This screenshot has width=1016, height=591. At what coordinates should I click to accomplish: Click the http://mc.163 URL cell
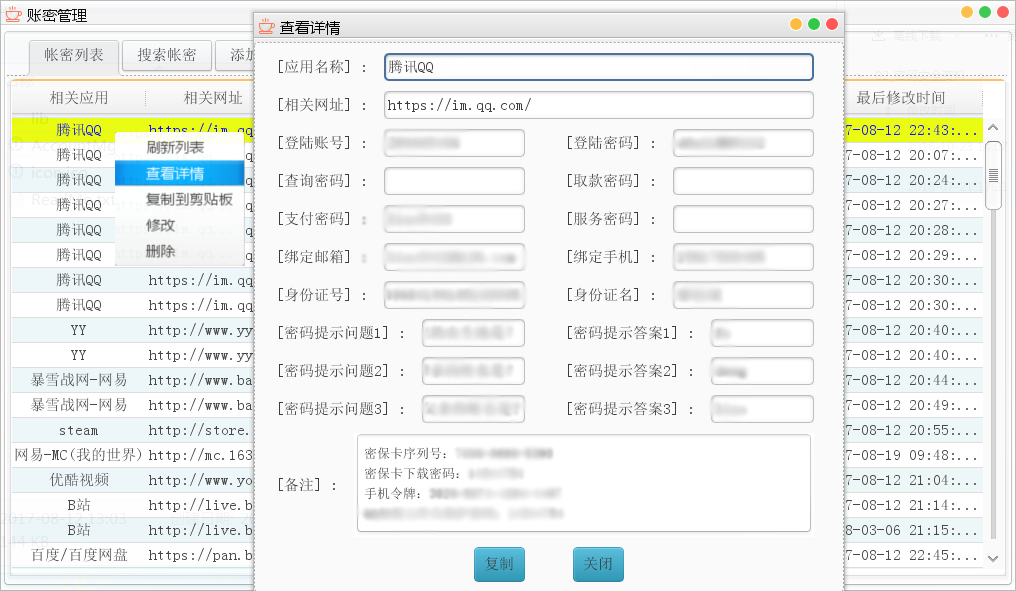coord(200,455)
